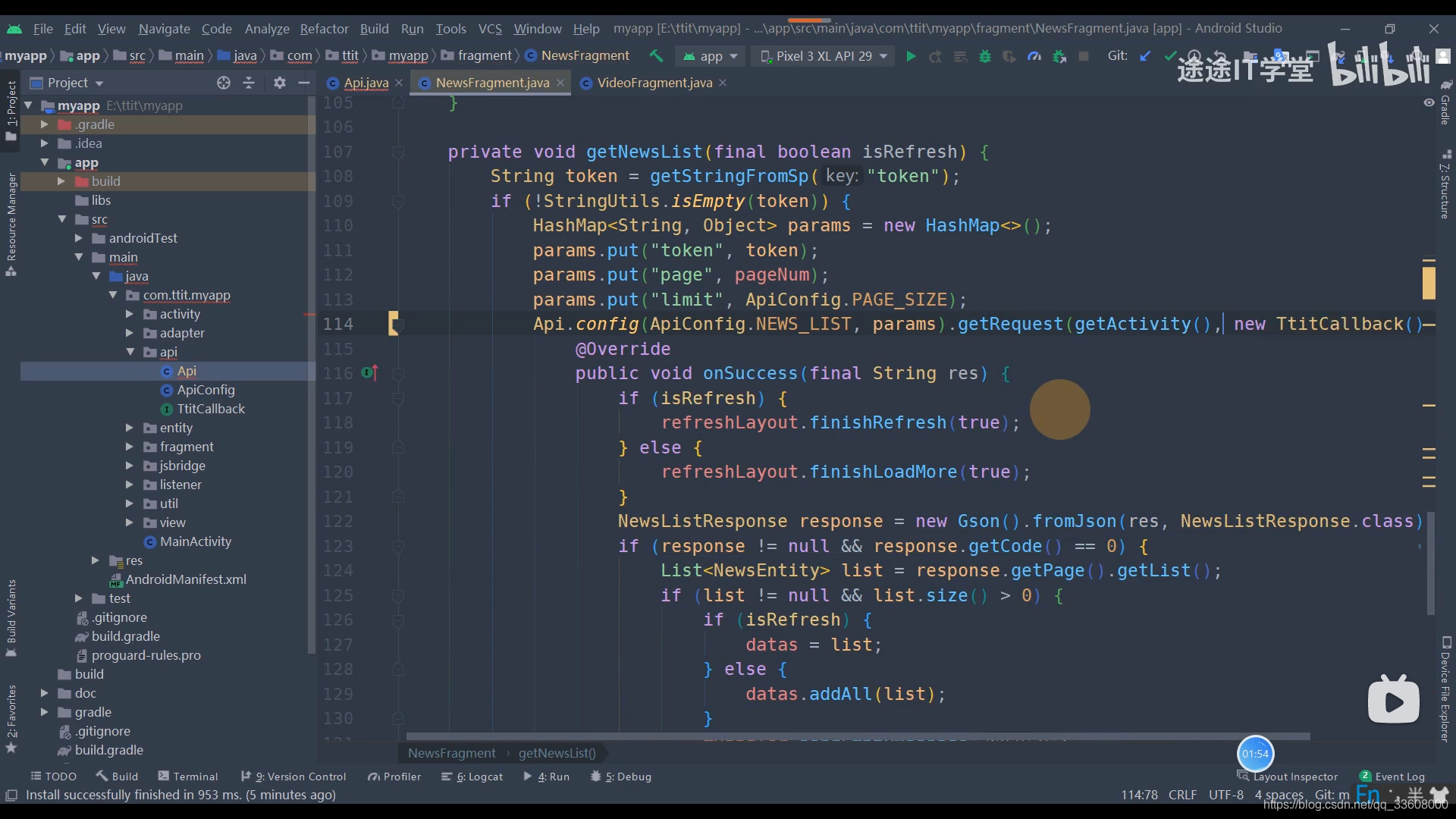The width and height of the screenshot is (1456, 819).
Task: Expand the build folder under app
Action: point(61,181)
